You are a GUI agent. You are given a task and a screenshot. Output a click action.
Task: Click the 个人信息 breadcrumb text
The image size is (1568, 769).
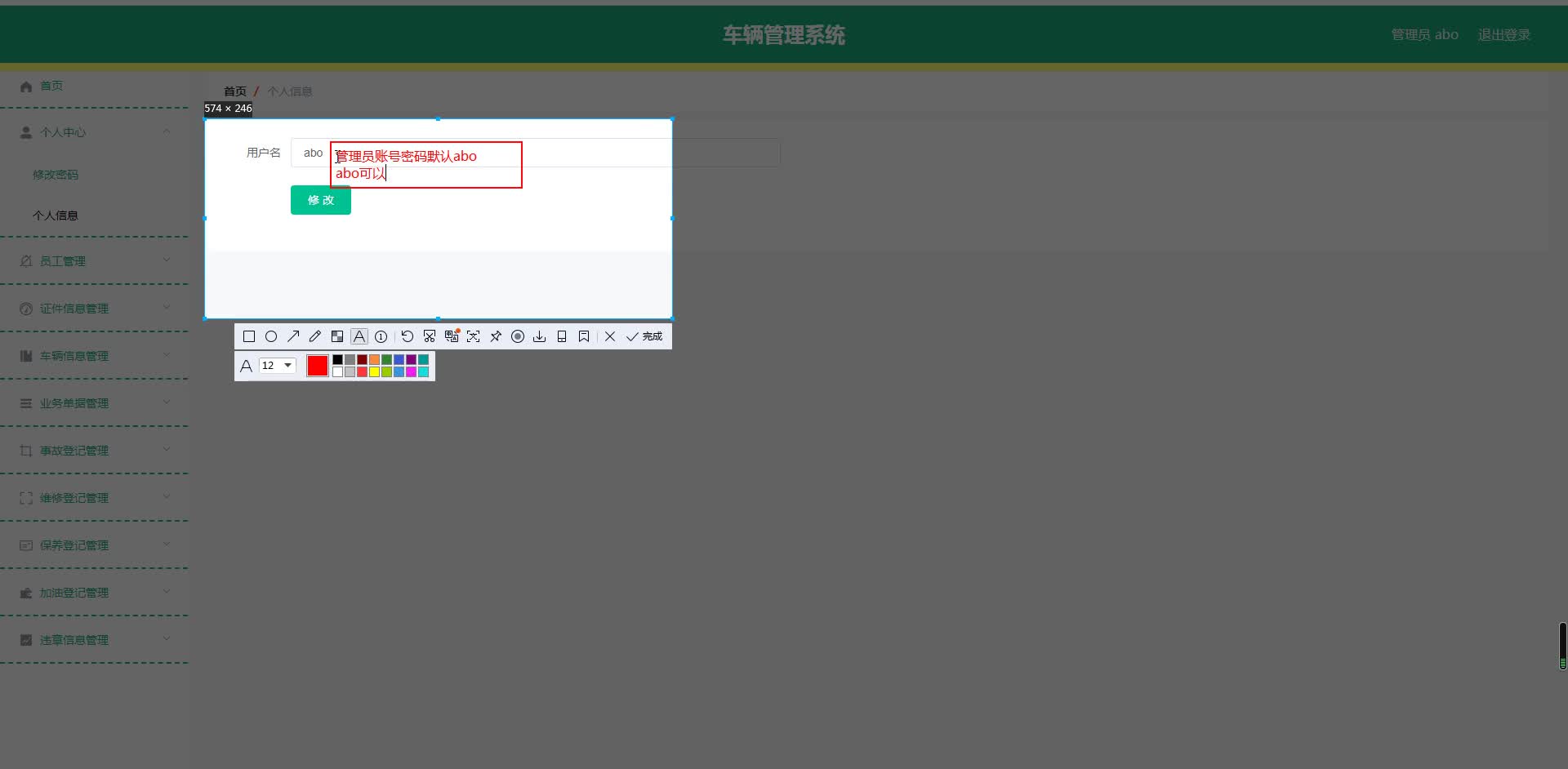(x=290, y=91)
